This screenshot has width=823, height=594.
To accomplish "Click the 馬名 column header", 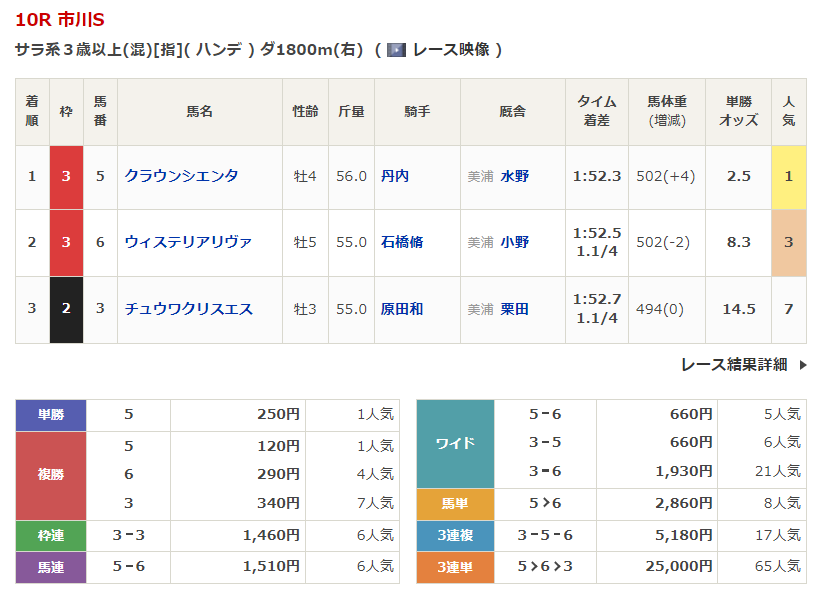I will (199, 112).
